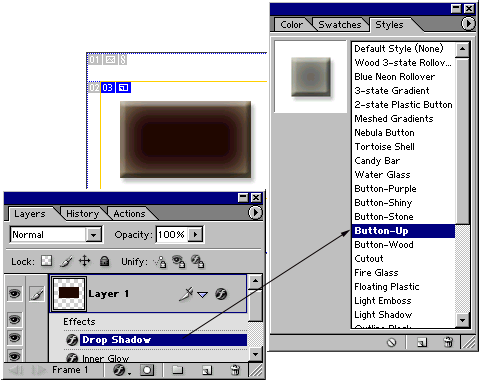Toggle lock position move icon
Viewport: 479px width, 380px height.
click(x=85, y=261)
